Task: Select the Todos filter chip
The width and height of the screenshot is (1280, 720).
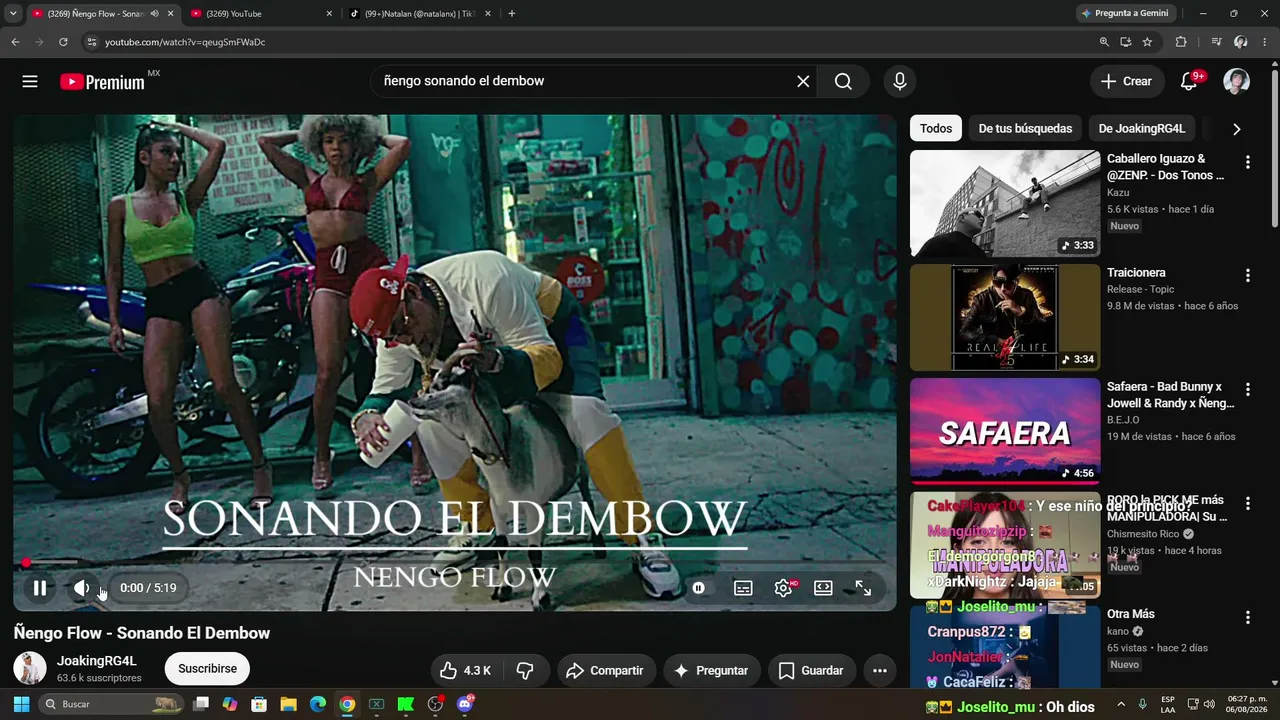Action: coord(936,128)
